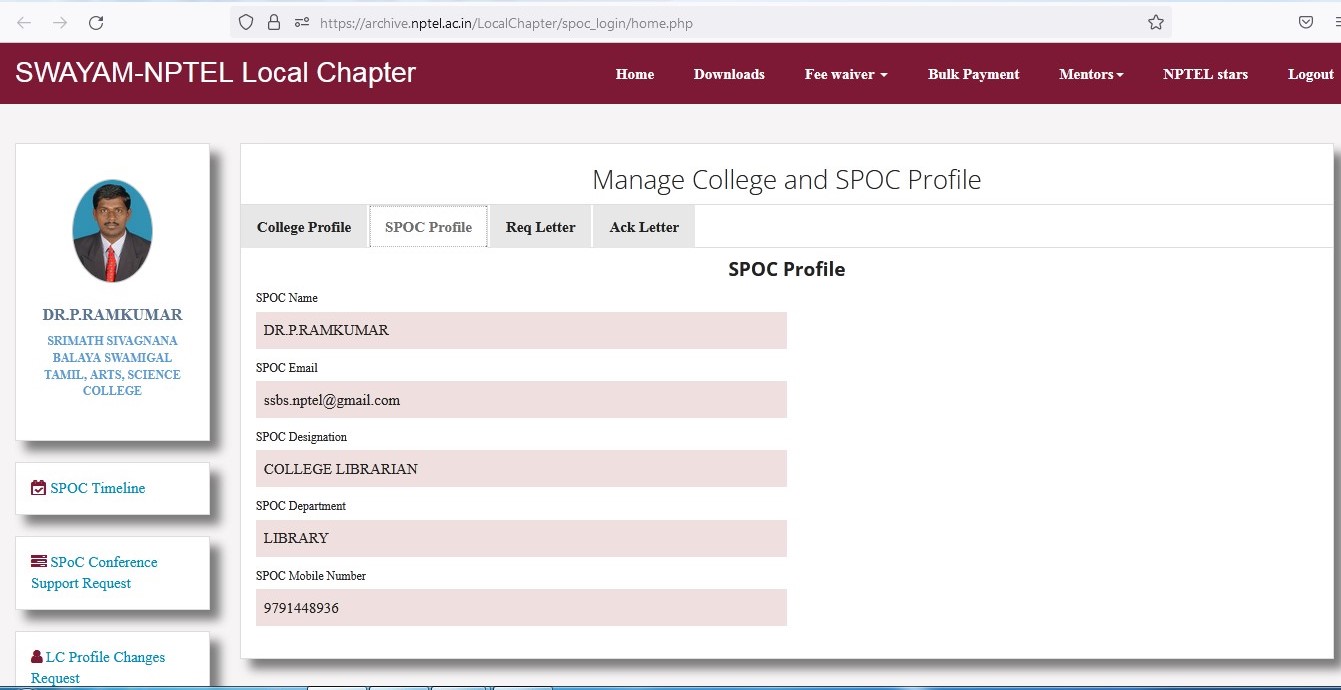Click the SPOC Designation label
The width and height of the screenshot is (1341, 690).
point(302,437)
